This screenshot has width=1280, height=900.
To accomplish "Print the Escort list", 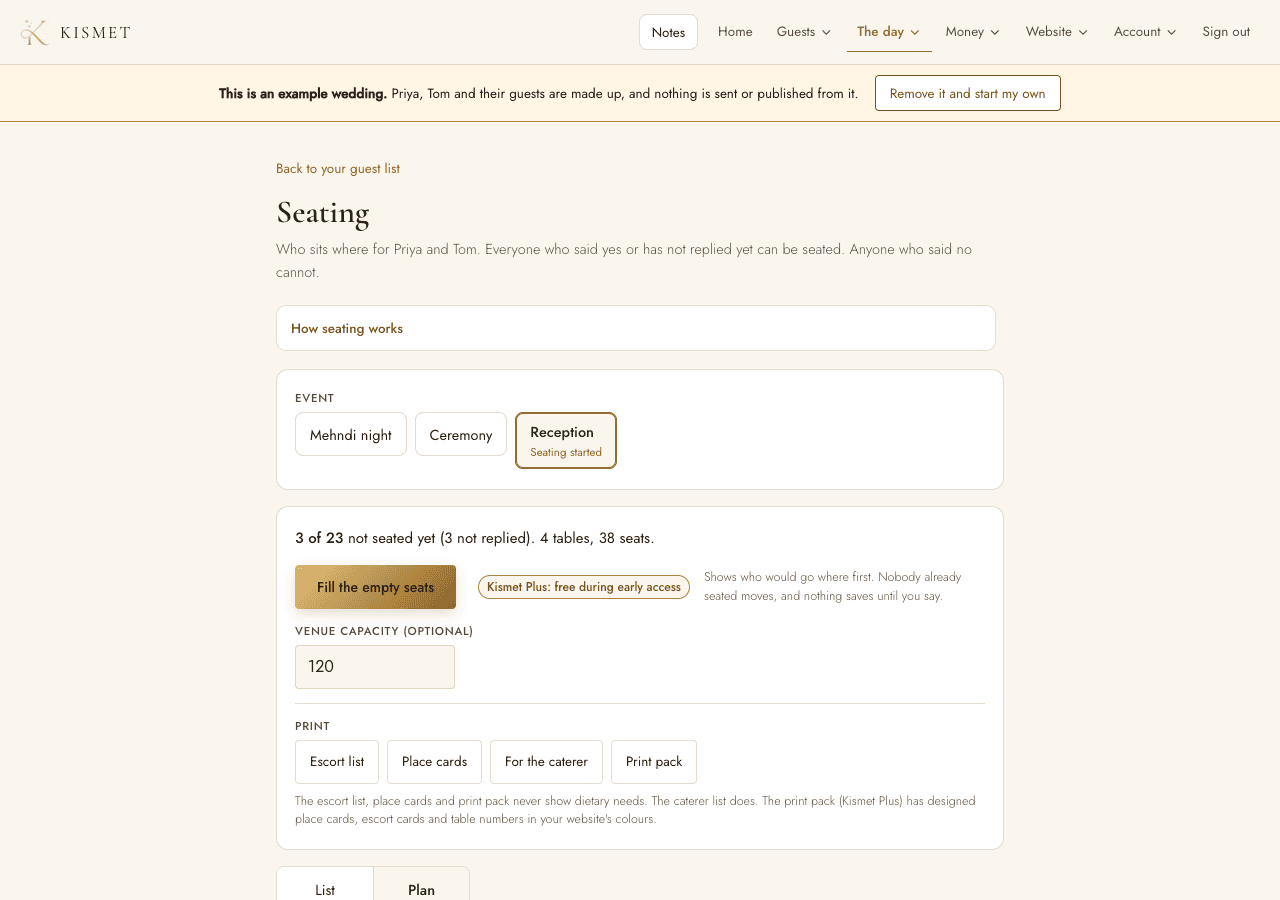I will (x=337, y=762).
